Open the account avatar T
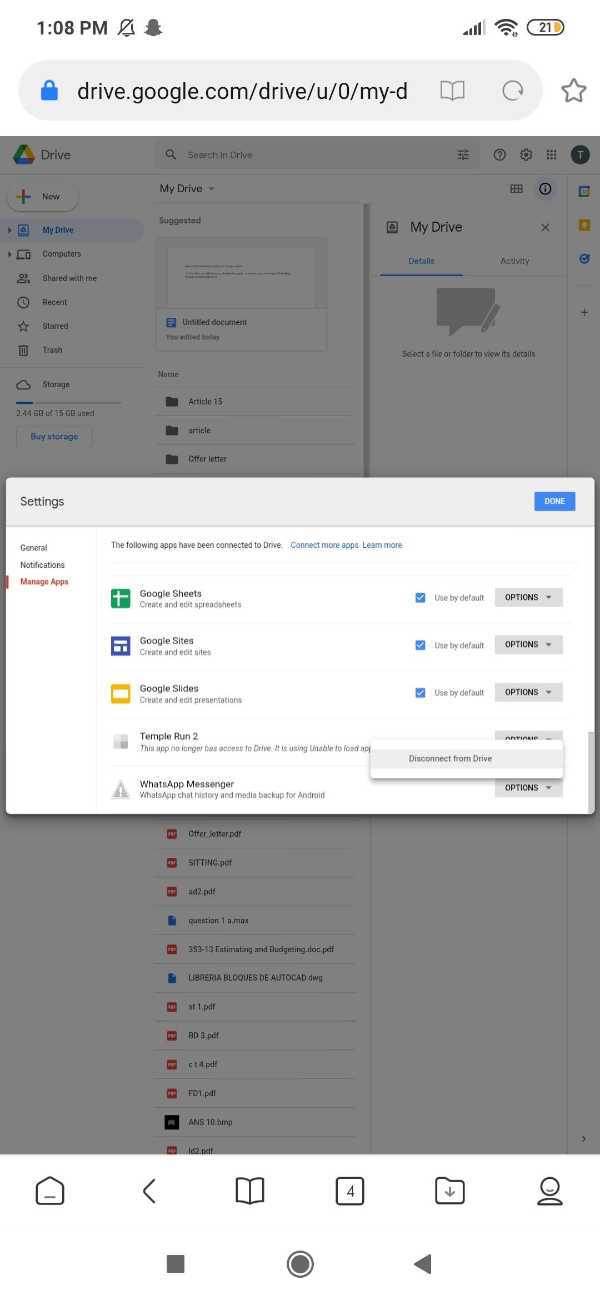The width and height of the screenshot is (600, 1300). (x=580, y=155)
